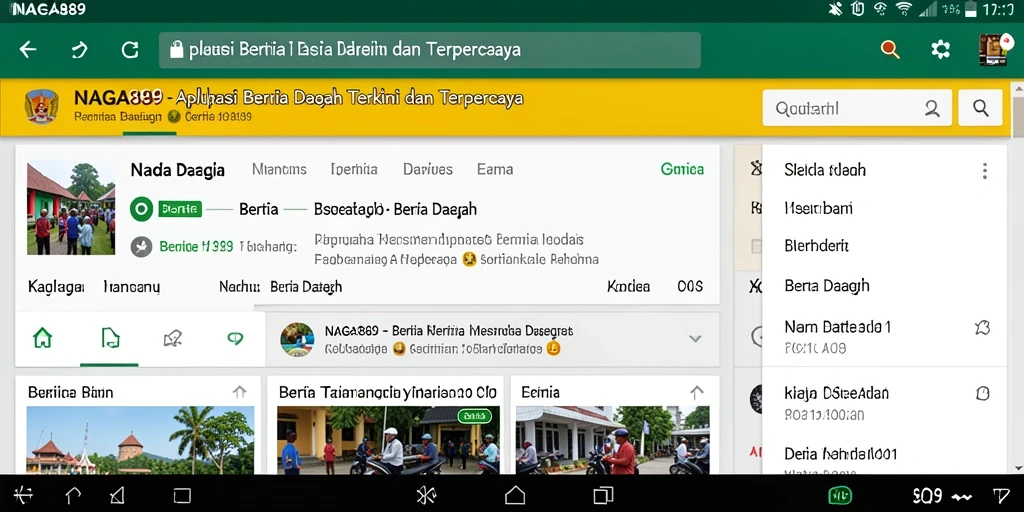Select the Nam Datteada 1 entry

click(837, 327)
